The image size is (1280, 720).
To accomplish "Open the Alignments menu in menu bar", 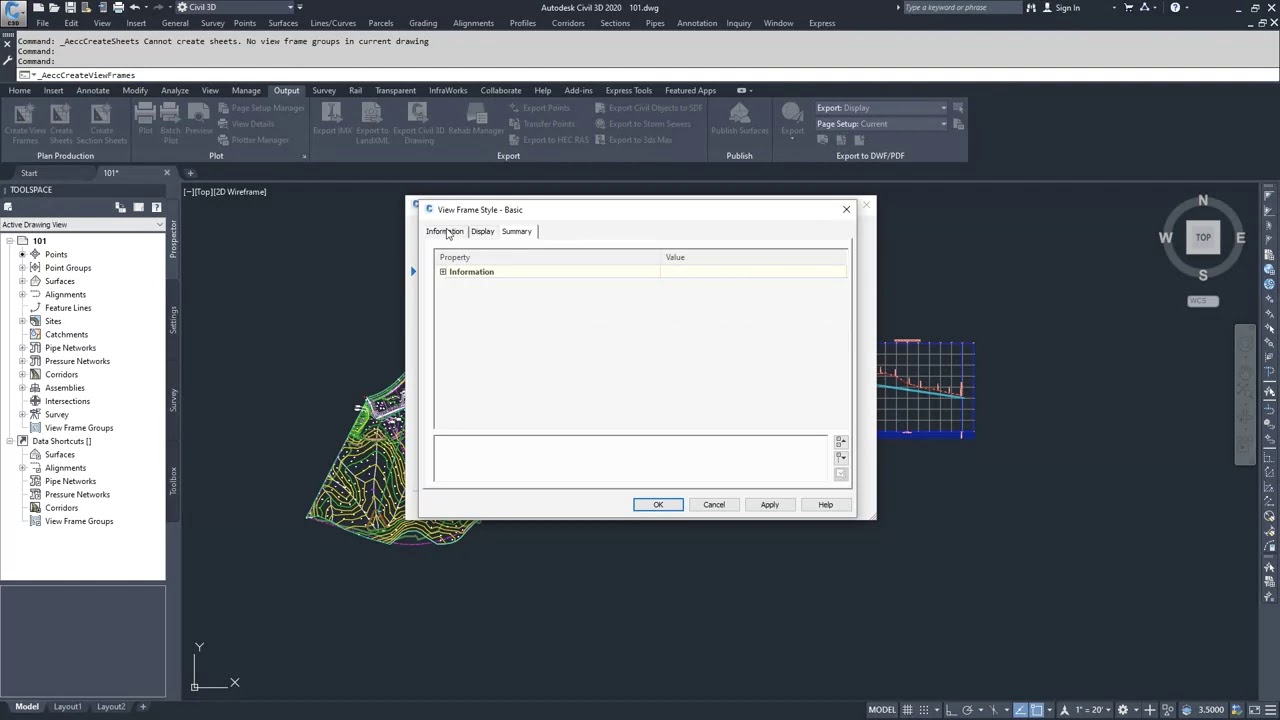I will click(473, 23).
